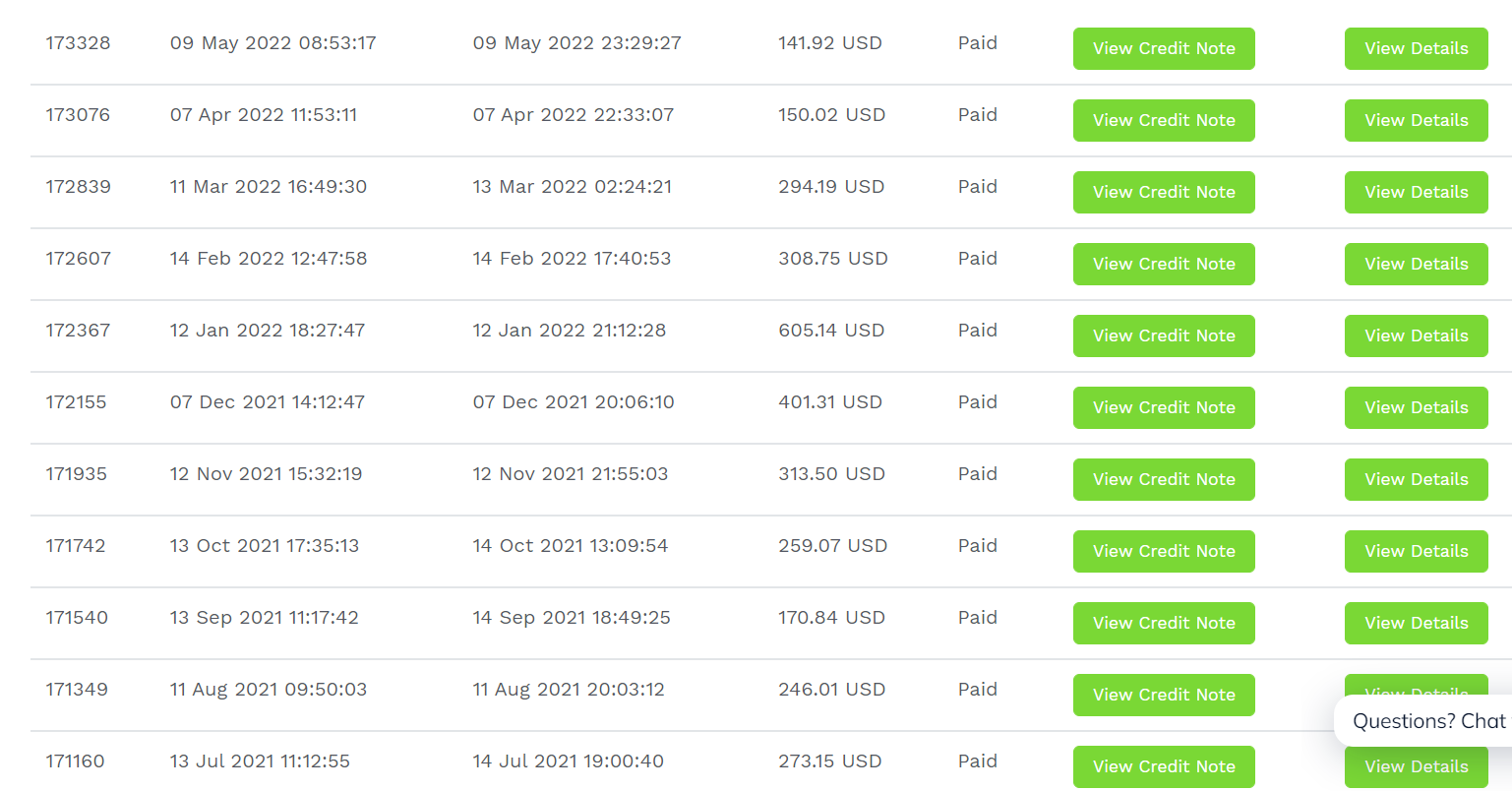
Task: Open details for 12 Nov 2021 invoice
Action: (1416, 479)
